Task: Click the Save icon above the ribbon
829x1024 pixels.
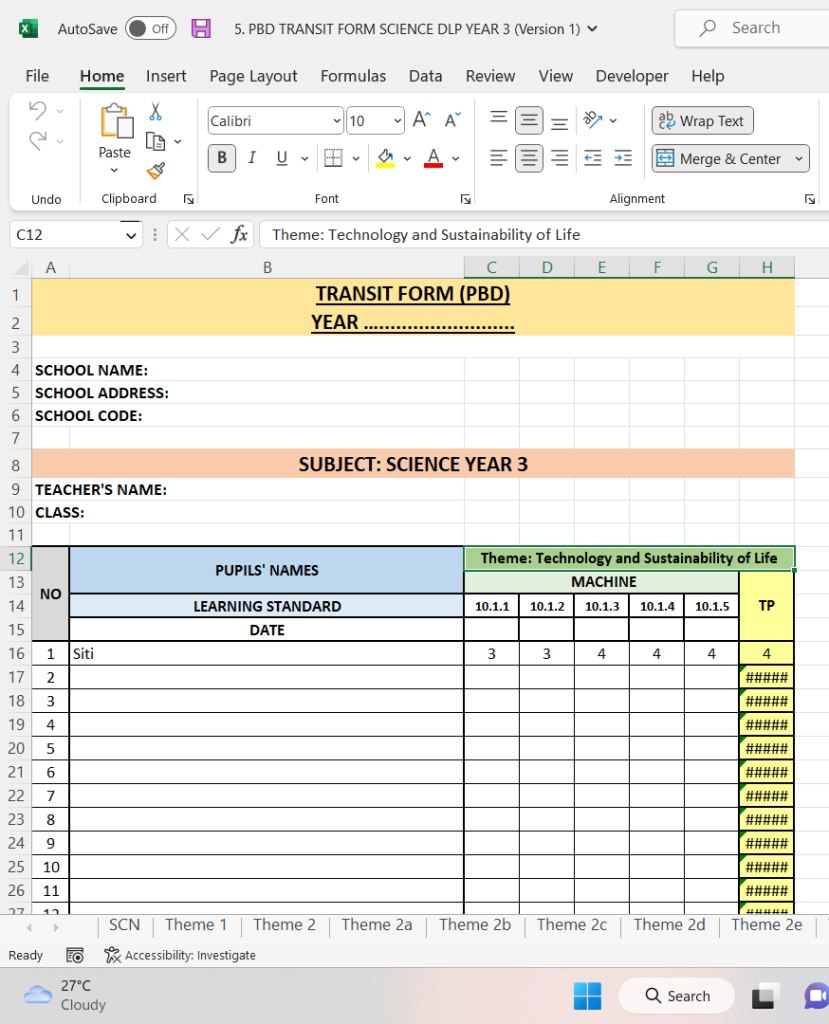Action: (x=201, y=28)
